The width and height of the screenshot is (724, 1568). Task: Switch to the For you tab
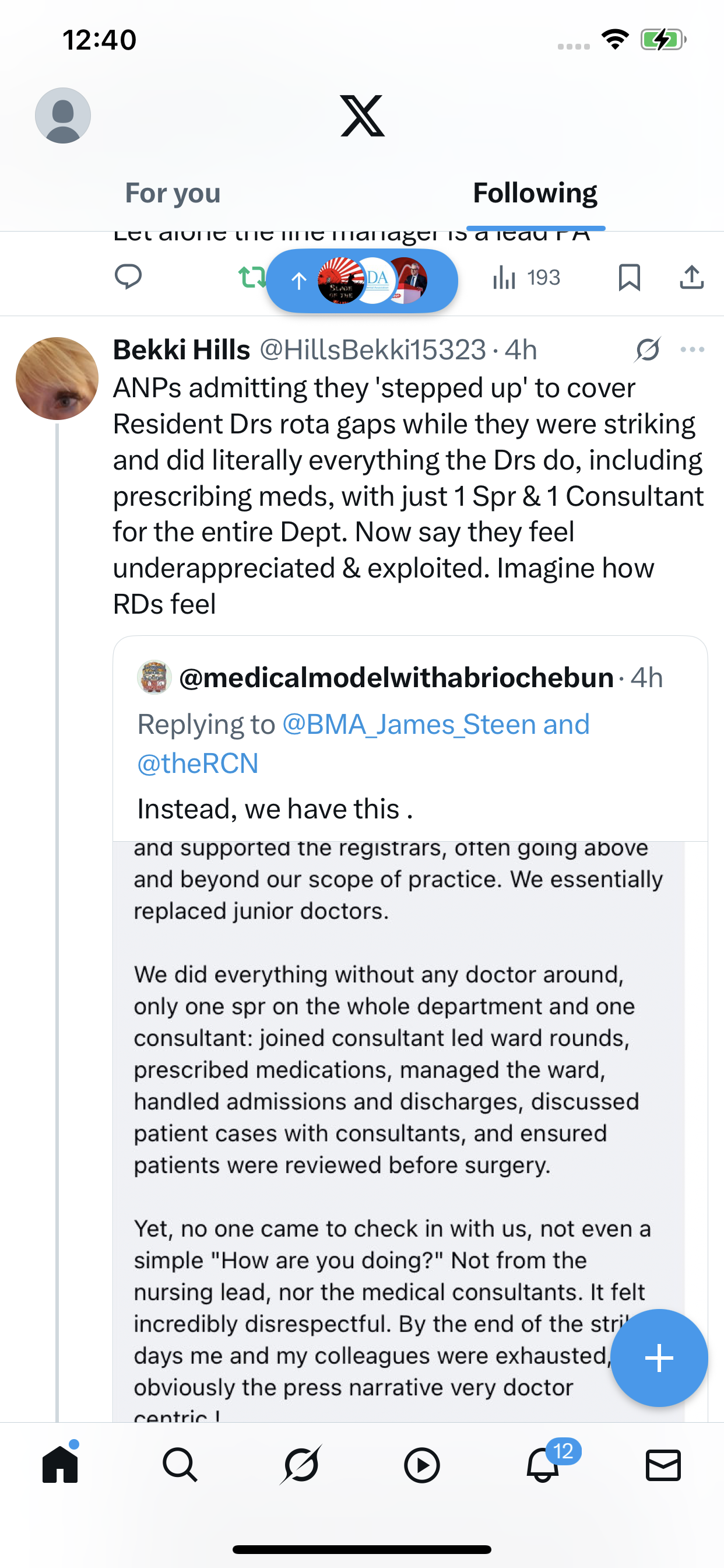173,193
